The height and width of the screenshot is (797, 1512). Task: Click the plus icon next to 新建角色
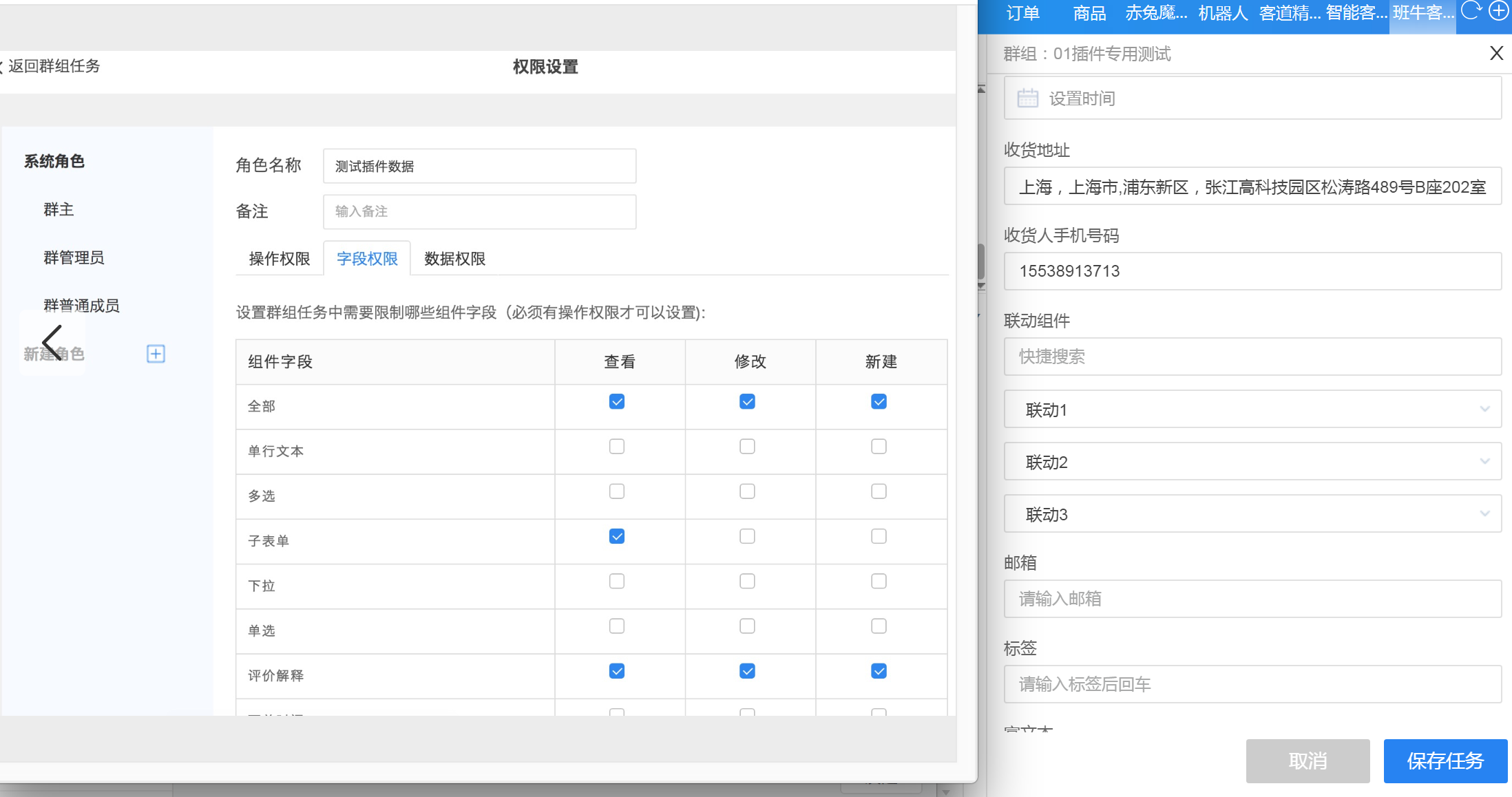click(156, 354)
